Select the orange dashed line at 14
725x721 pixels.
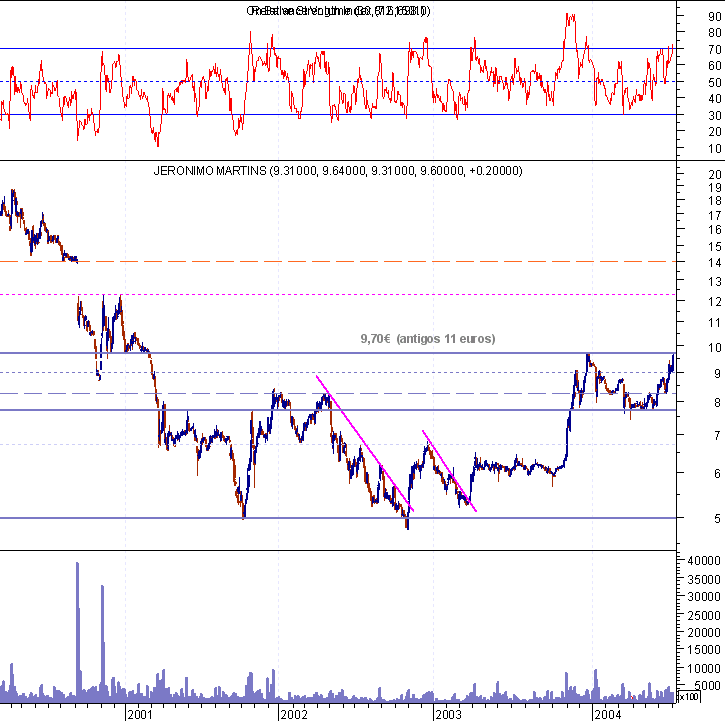pos(338,262)
